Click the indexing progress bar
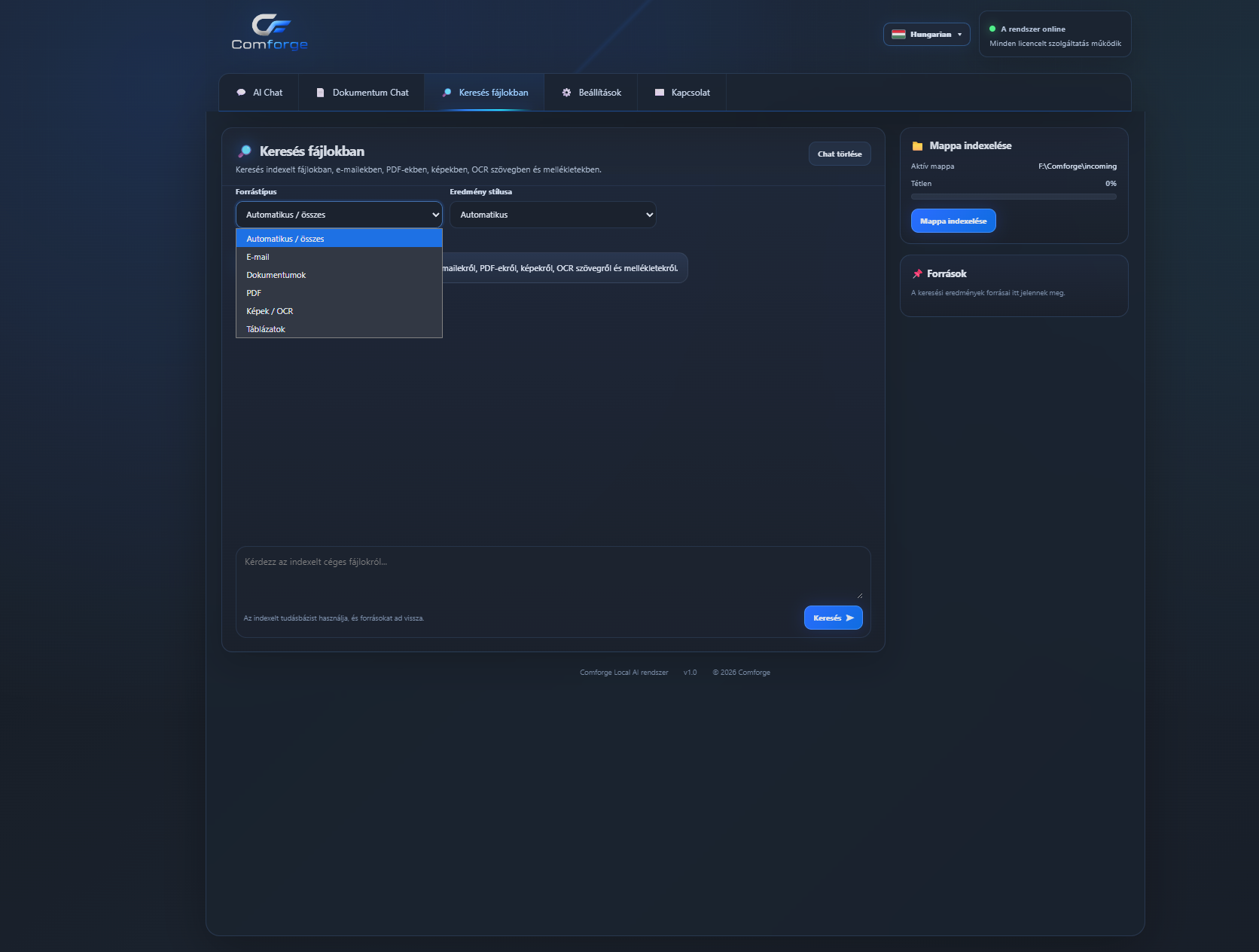 (1014, 197)
